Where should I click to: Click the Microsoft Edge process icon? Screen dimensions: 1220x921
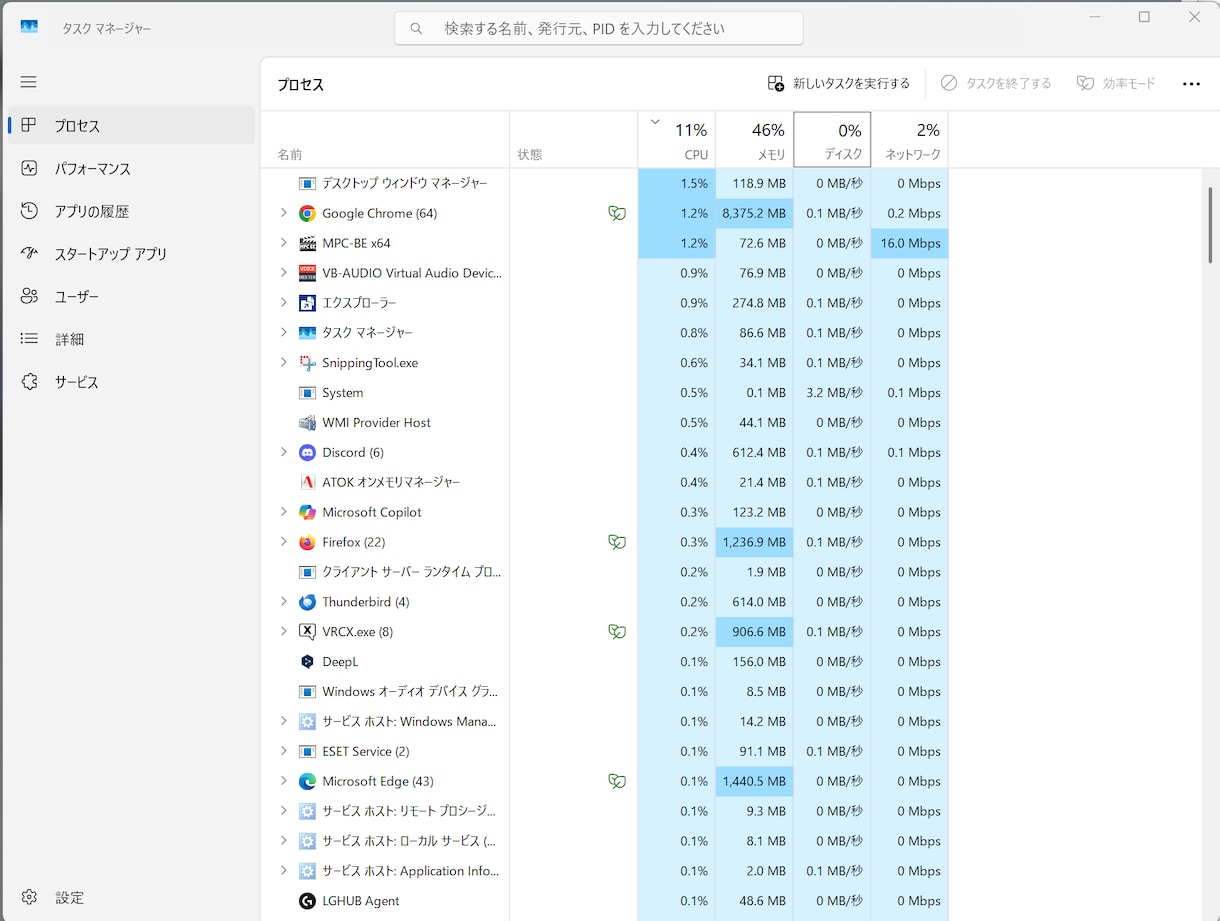(x=307, y=781)
